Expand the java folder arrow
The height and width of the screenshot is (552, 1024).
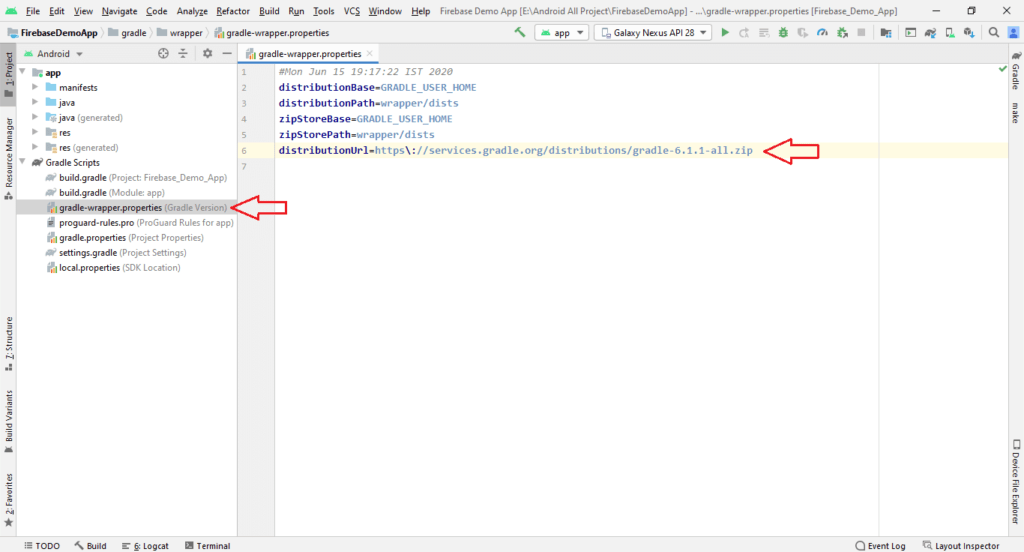click(x=35, y=102)
